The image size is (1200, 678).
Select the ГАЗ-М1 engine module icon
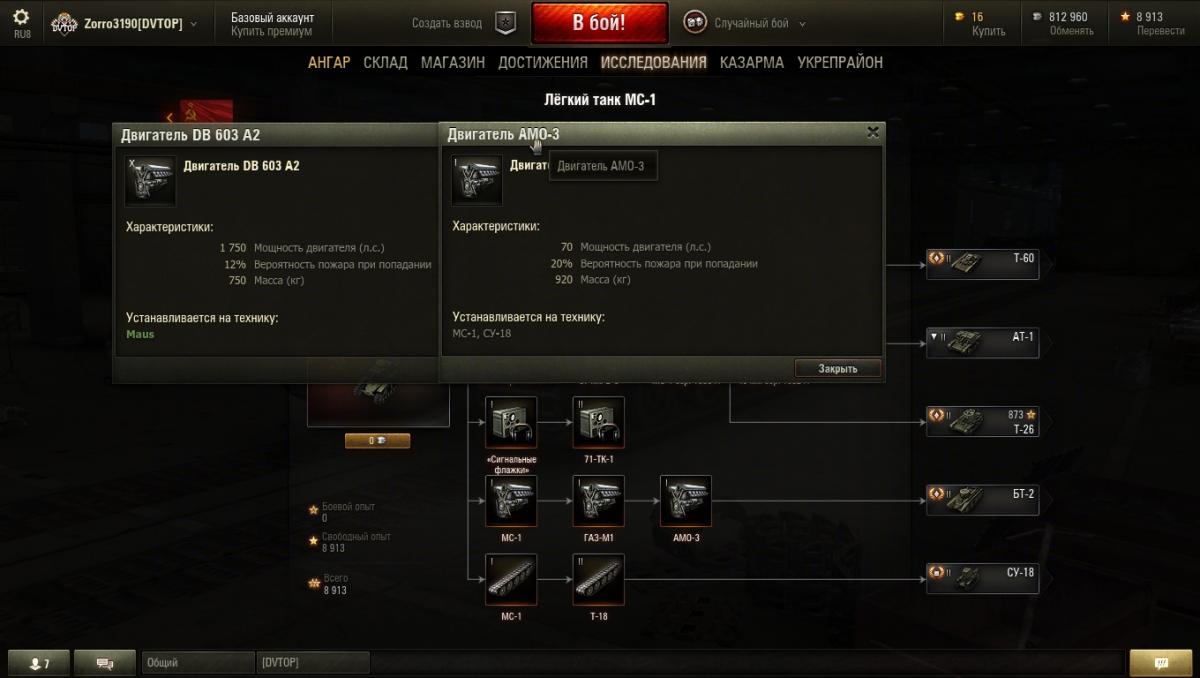pos(598,501)
